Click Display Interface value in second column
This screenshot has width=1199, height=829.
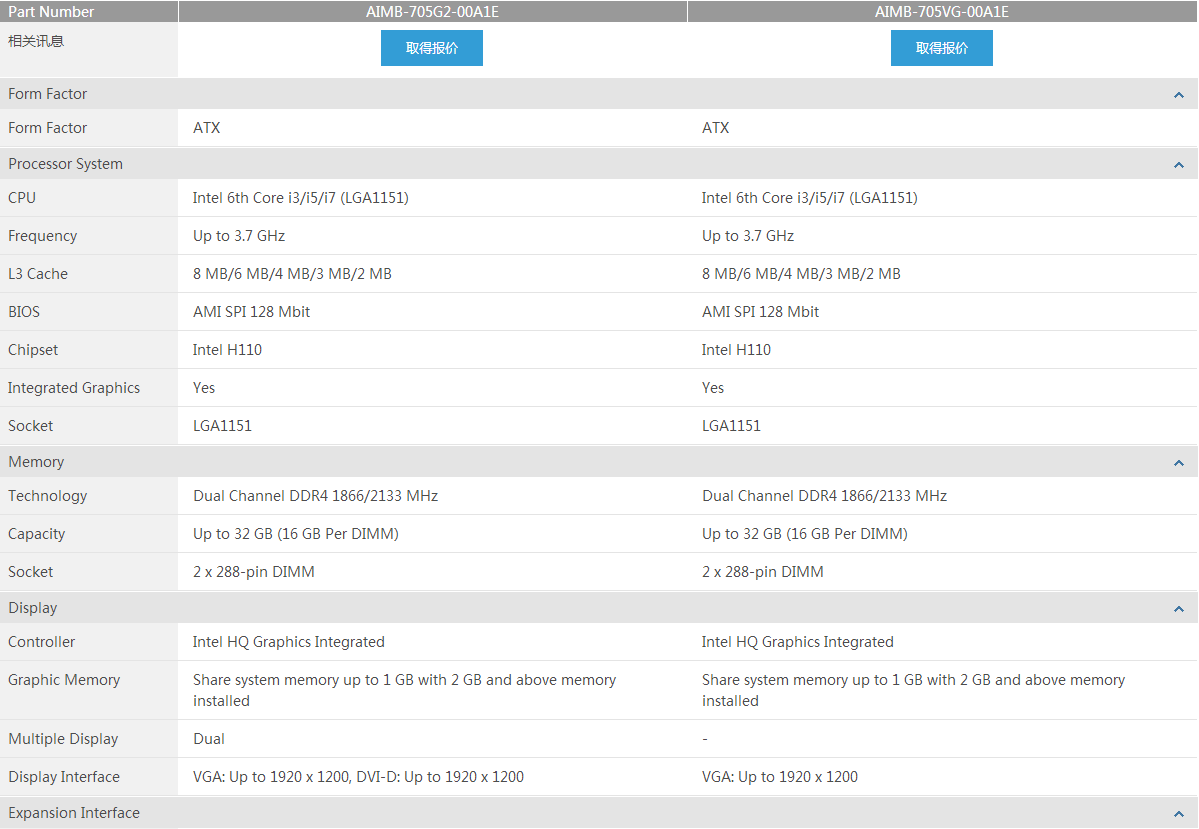click(x=780, y=777)
